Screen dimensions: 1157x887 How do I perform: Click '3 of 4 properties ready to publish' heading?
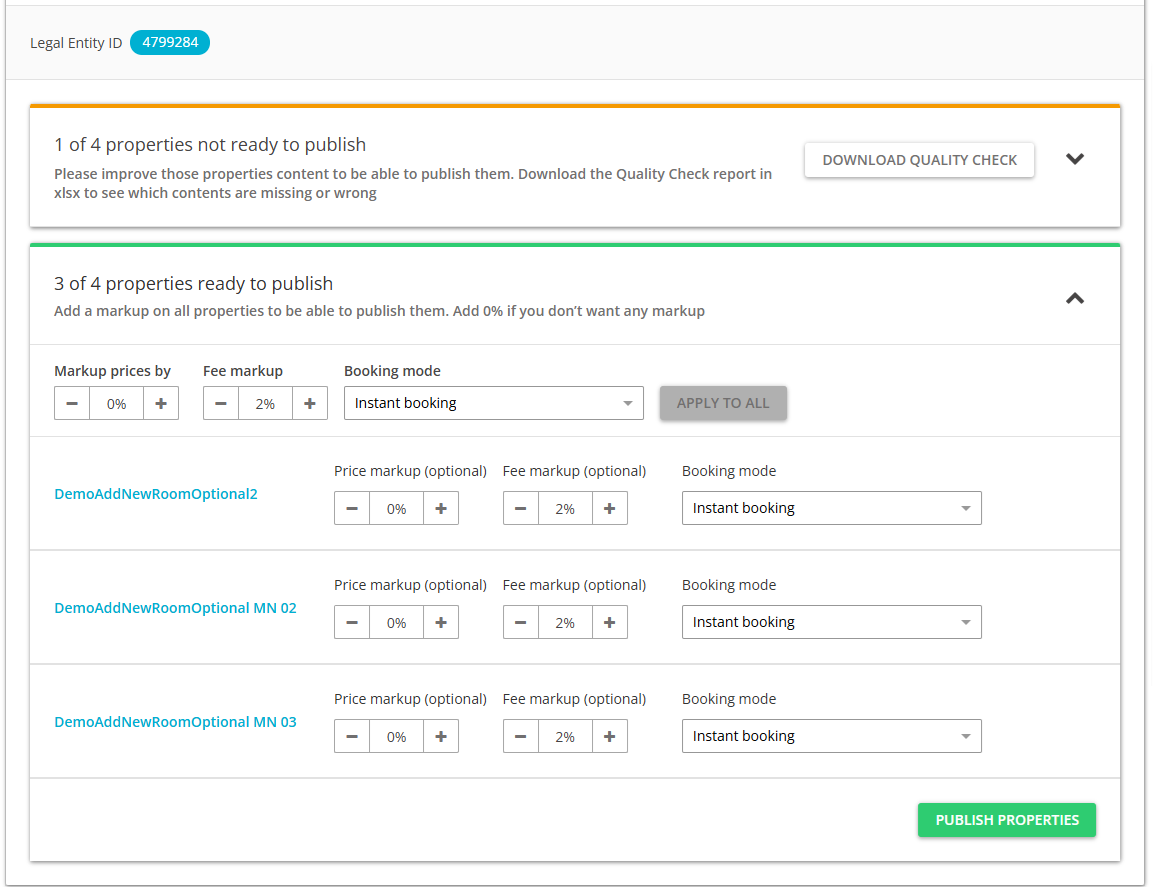193,283
